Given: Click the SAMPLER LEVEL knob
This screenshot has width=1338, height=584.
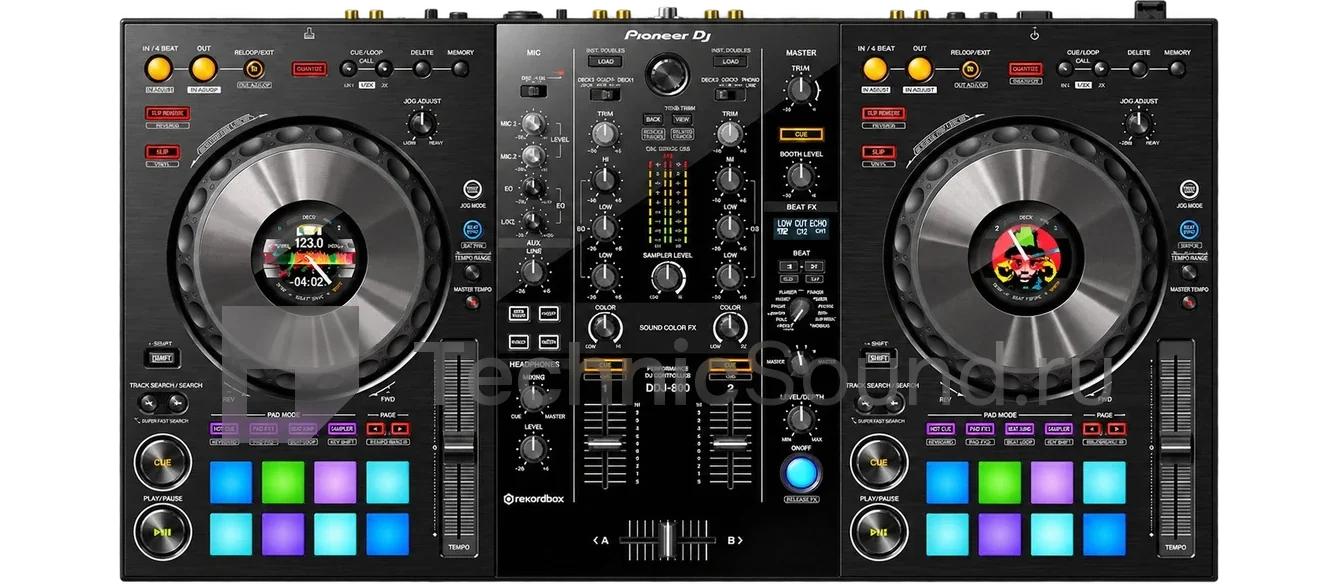Looking at the screenshot, I should (x=667, y=278).
